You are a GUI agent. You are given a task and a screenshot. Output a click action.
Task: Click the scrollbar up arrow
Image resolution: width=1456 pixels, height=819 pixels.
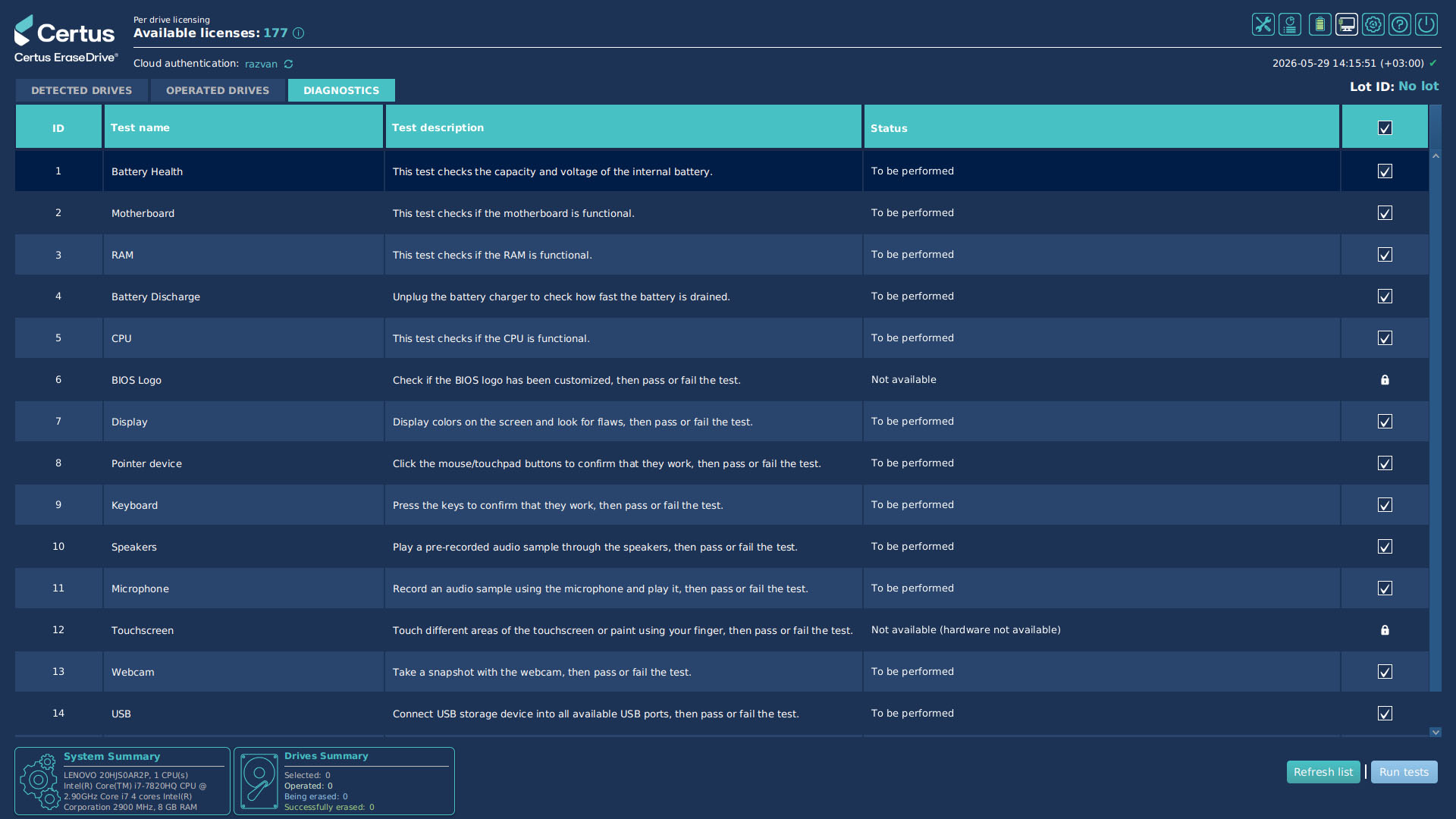[x=1436, y=155]
